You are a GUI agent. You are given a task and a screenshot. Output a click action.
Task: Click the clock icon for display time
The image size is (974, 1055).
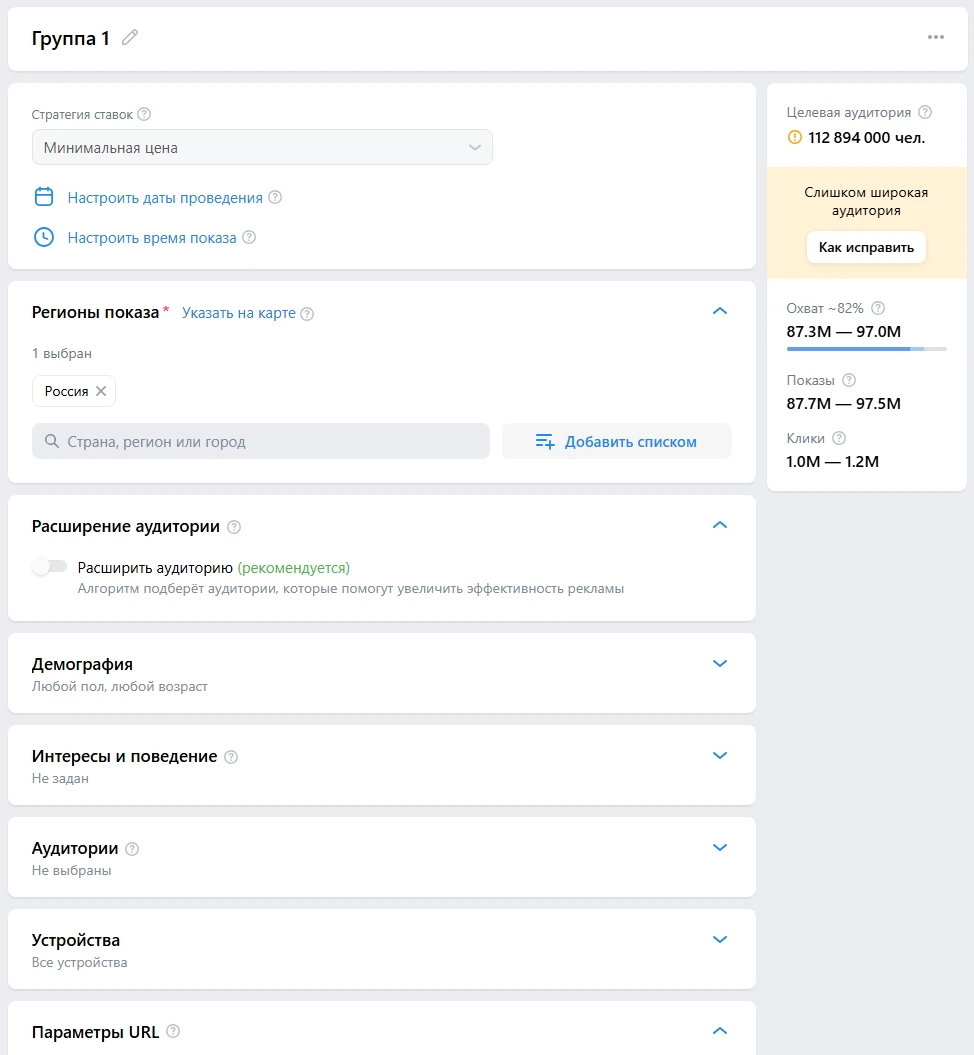coord(44,238)
